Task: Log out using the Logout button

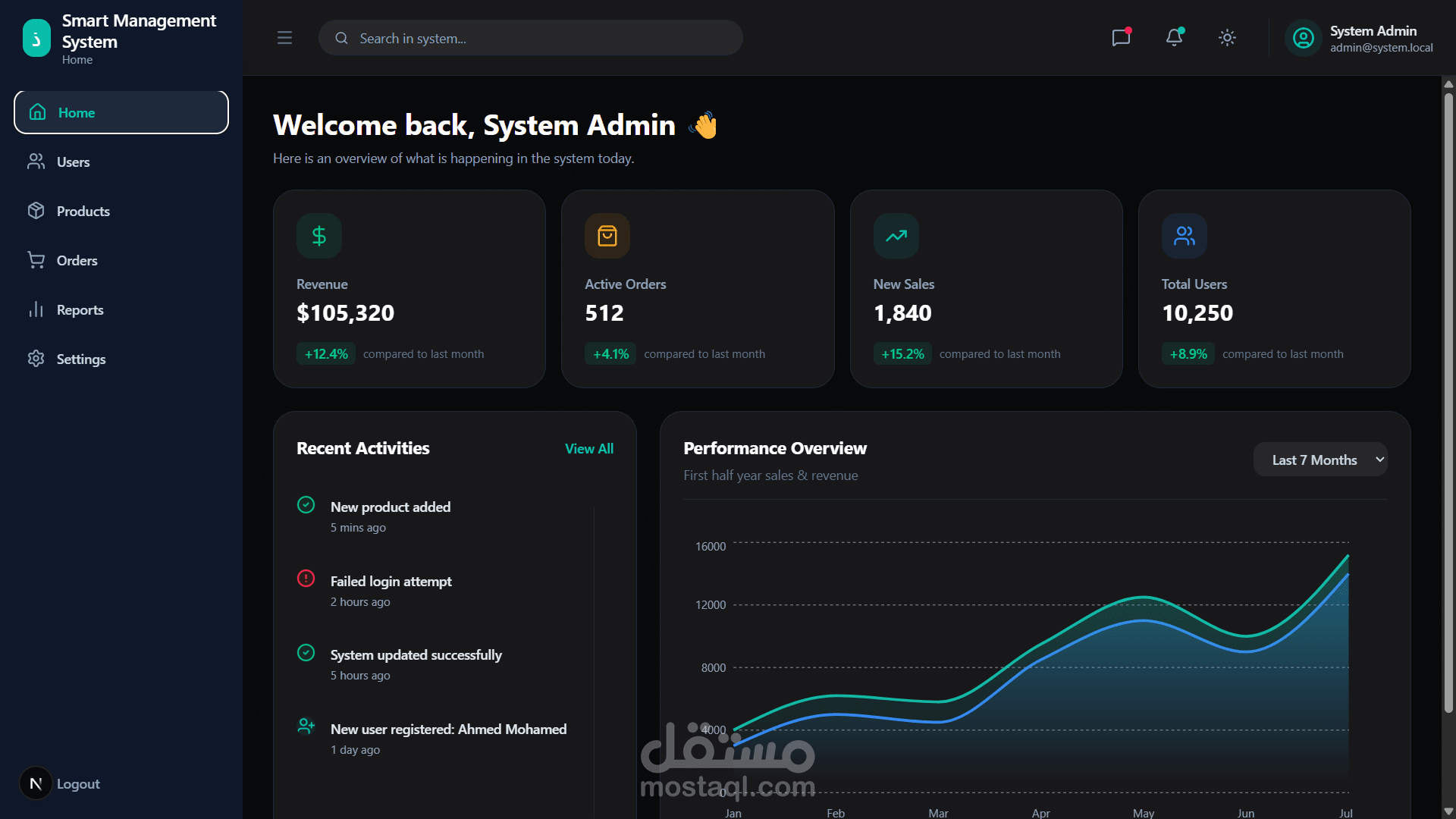Action: [77, 784]
